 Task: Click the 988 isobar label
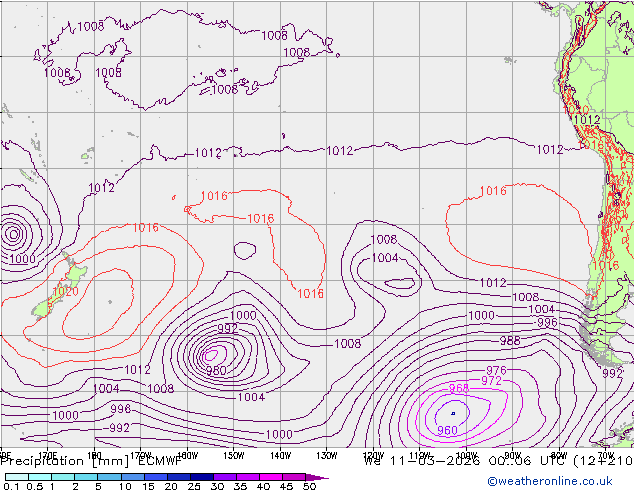pyautogui.click(x=510, y=341)
